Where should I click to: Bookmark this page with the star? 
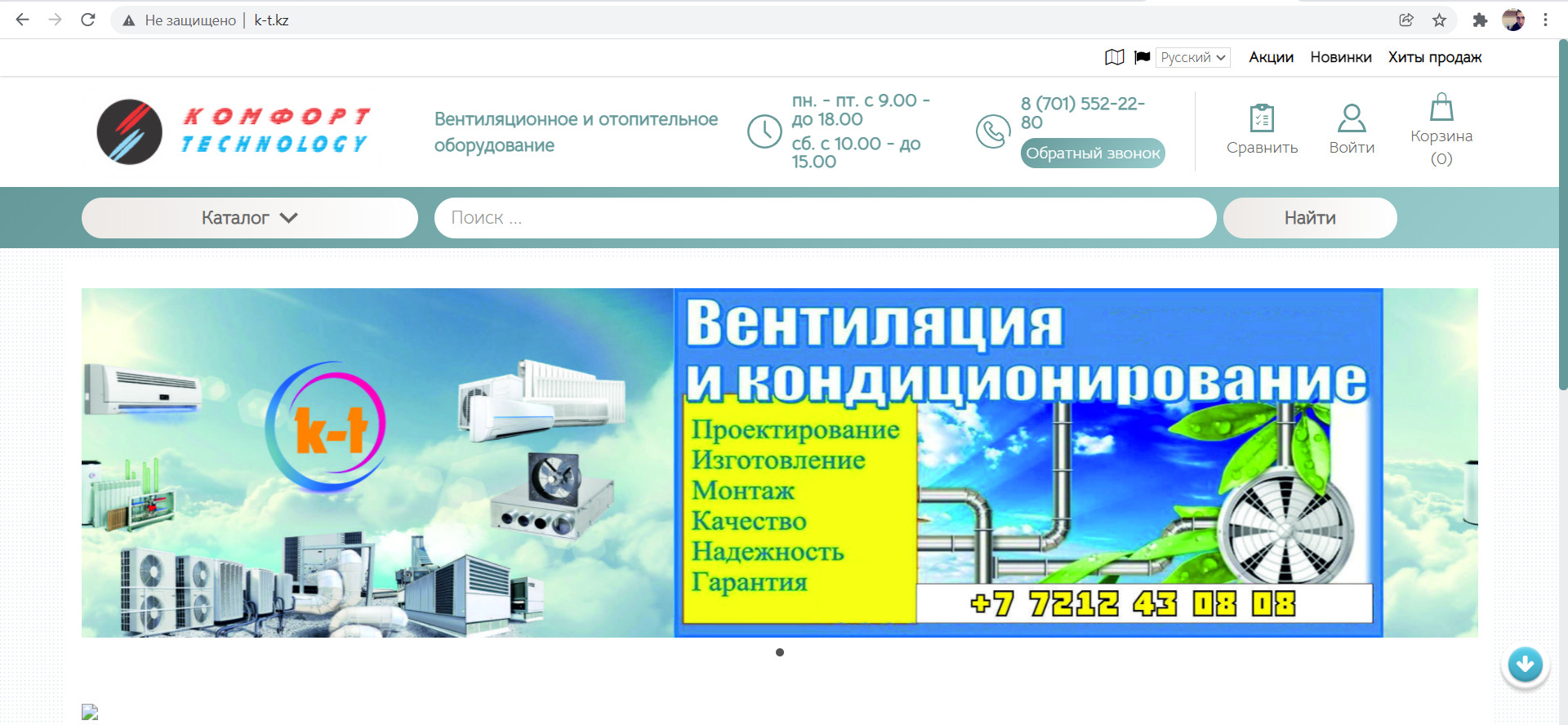coord(1439,20)
